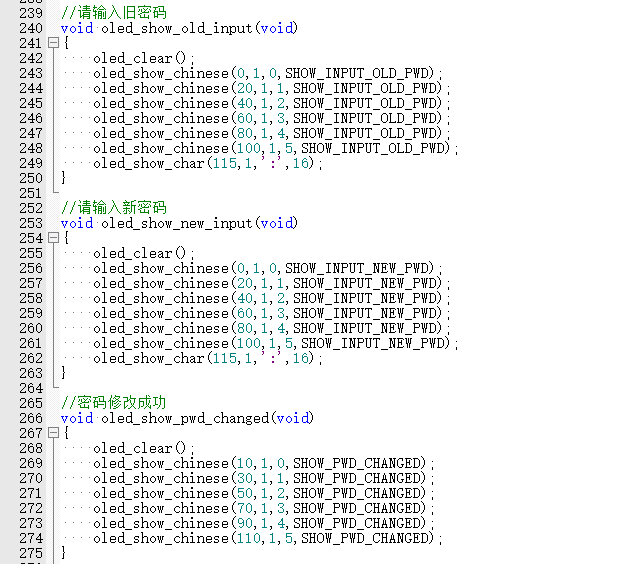The height and width of the screenshot is (564, 636).
Task: Click the number 100 on line 248
Action: point(249,148)
